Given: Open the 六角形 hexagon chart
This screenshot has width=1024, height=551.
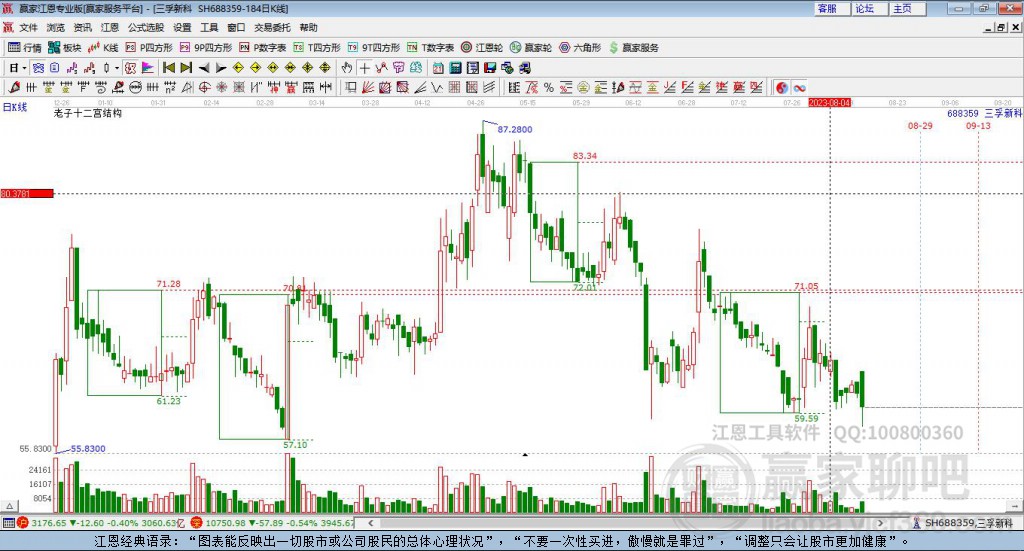Looking at the screenshot, I should (580, 48).
